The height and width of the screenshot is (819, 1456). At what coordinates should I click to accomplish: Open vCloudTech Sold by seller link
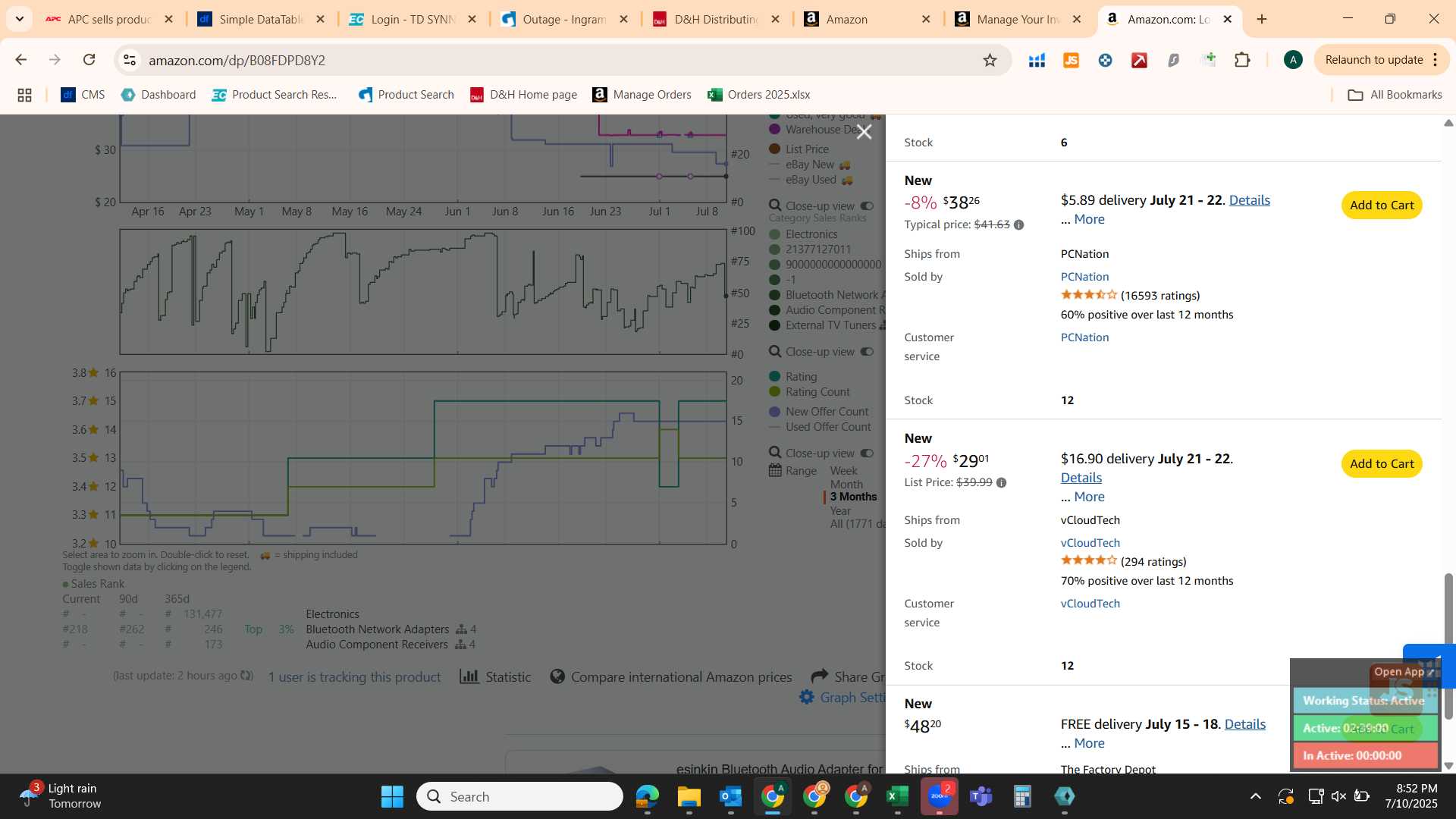click(x=1090, y=543)
